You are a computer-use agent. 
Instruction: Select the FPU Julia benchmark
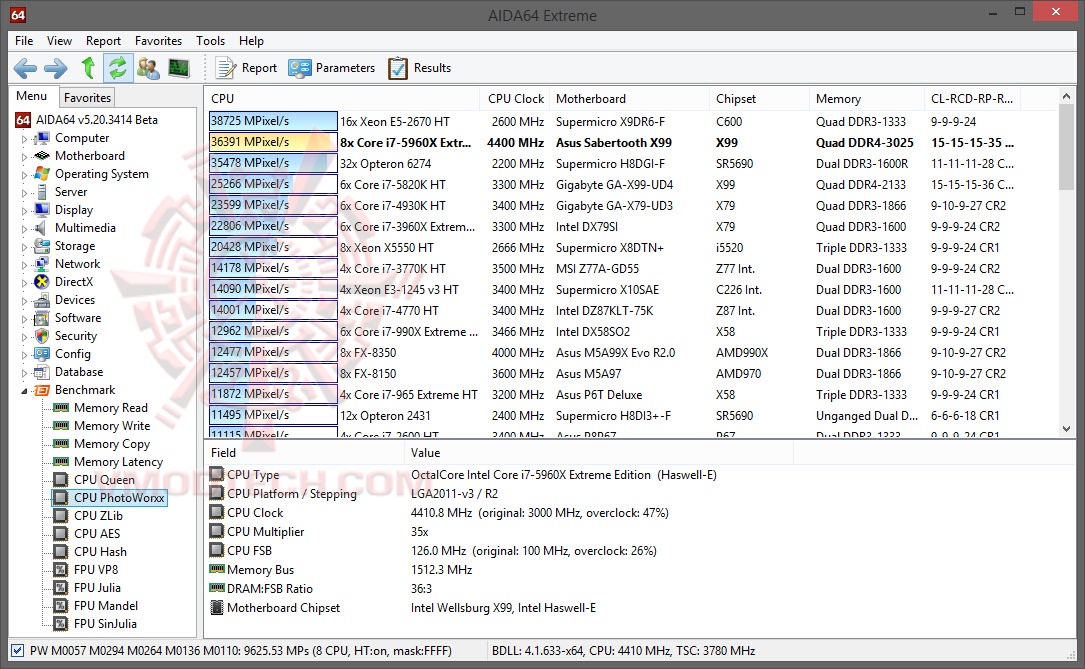coord(98,588)
